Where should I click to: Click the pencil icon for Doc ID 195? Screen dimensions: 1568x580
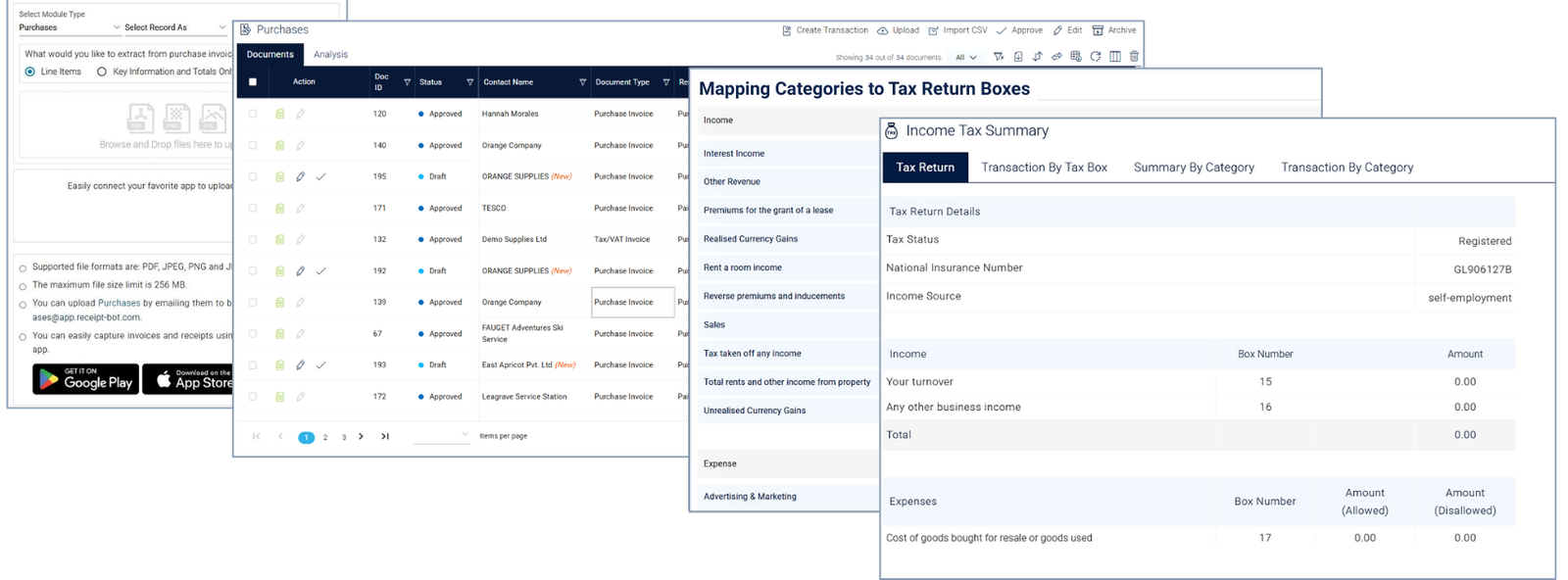[300, 176]
